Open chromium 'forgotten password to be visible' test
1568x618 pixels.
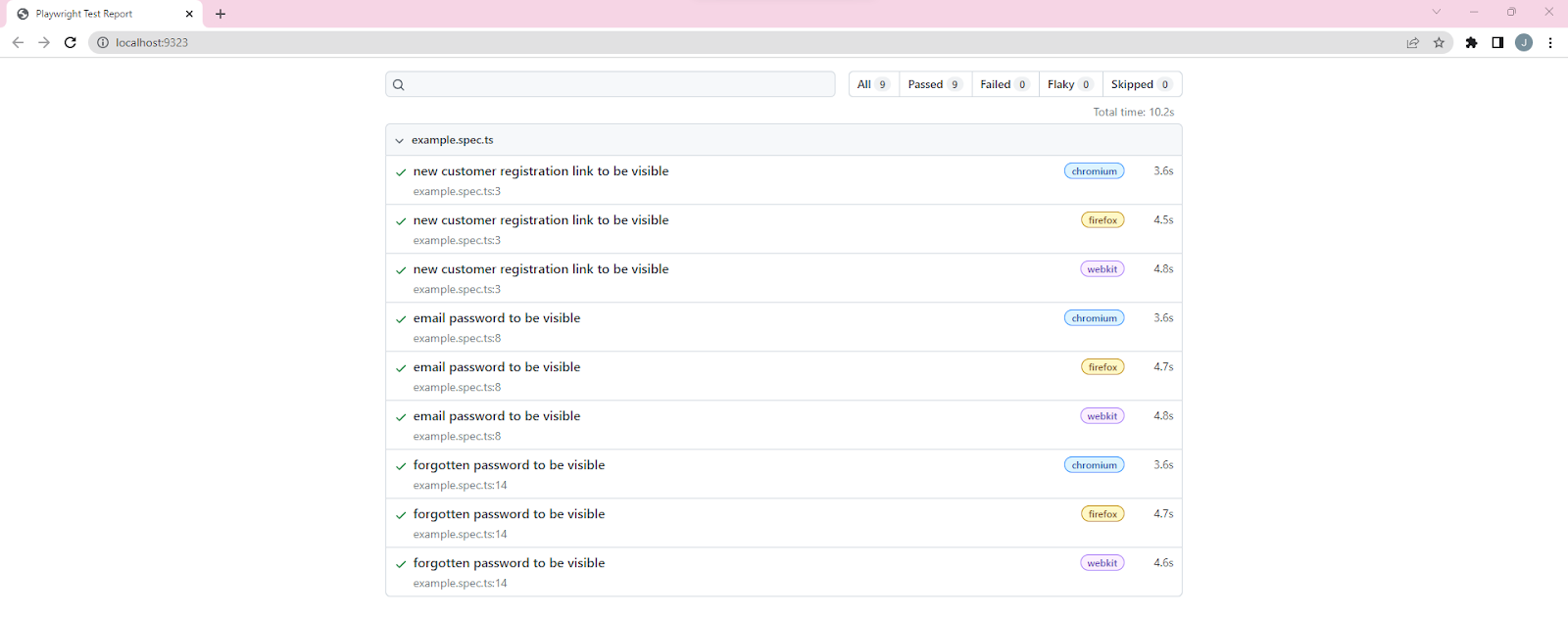tap(510, 465)
